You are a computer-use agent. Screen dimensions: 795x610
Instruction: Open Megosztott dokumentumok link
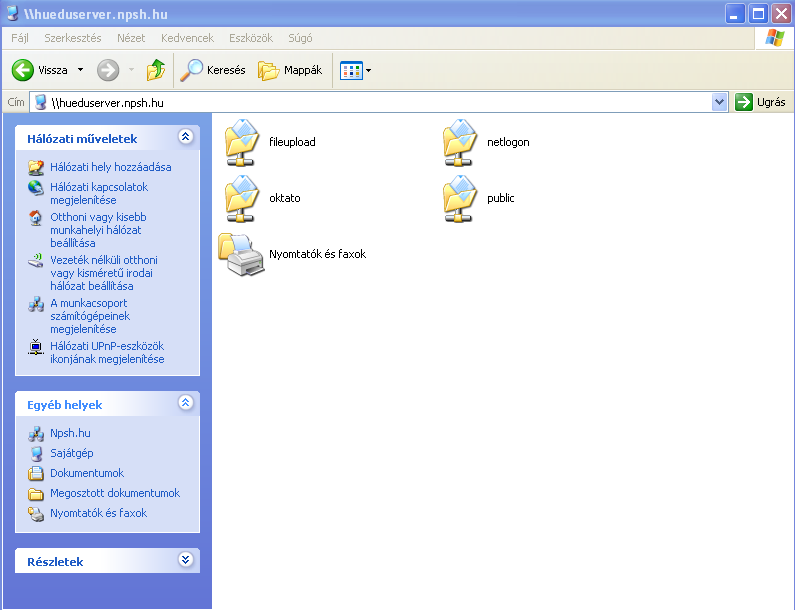[115, 493]
